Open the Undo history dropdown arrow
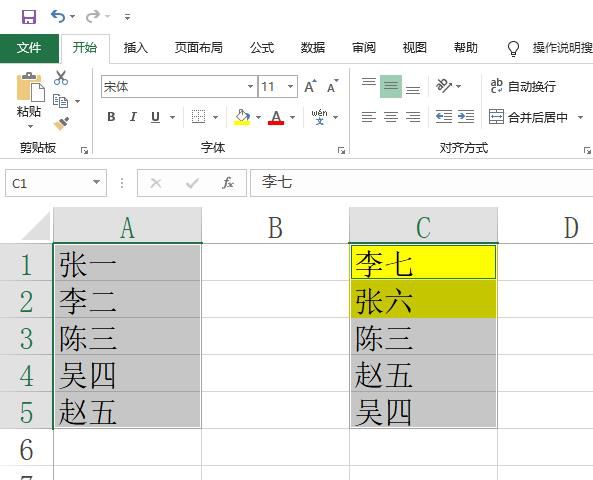Screen dimensions: 593x480 (73, 17)
